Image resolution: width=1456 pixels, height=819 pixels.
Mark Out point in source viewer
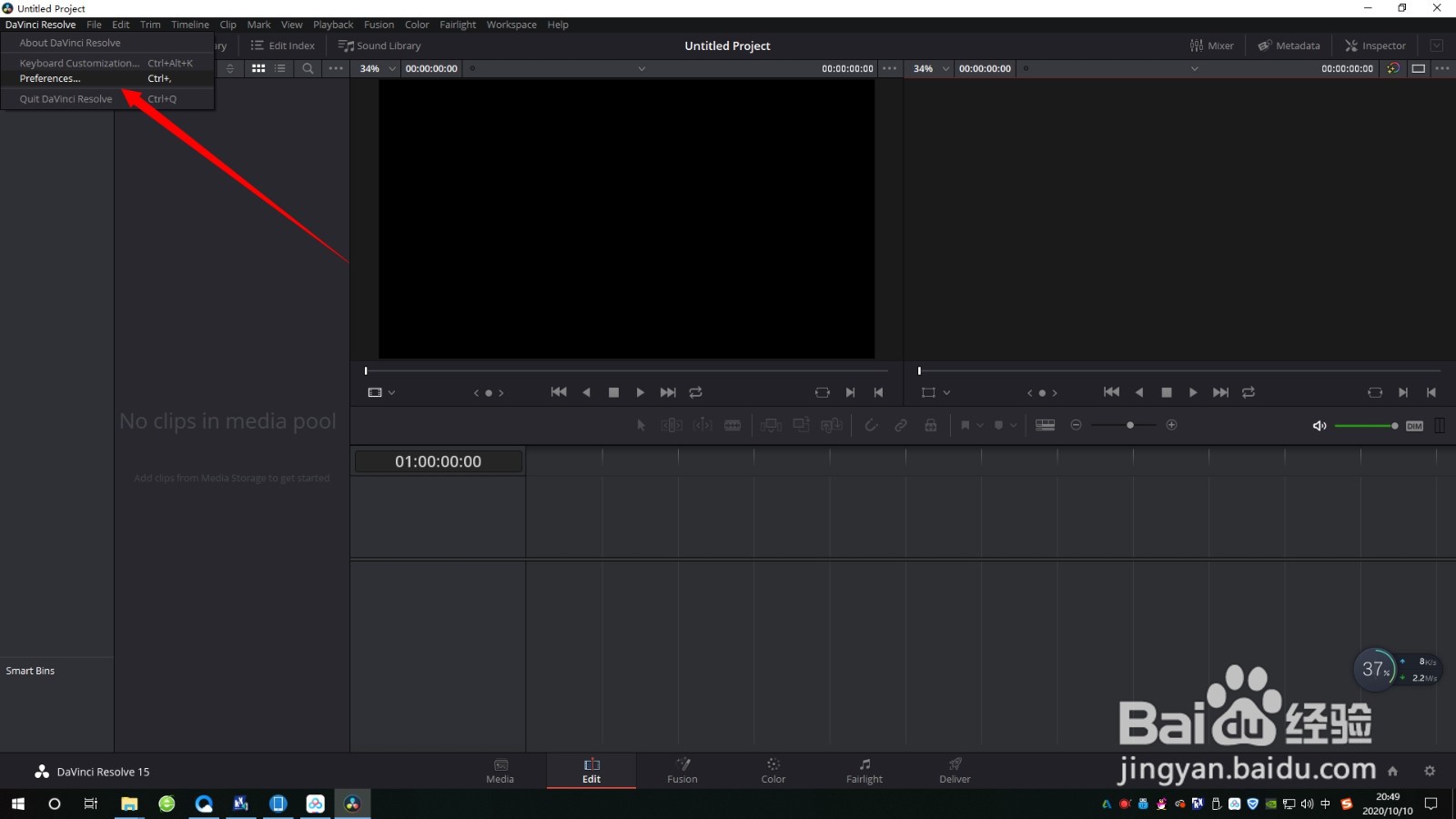[878, 392]
